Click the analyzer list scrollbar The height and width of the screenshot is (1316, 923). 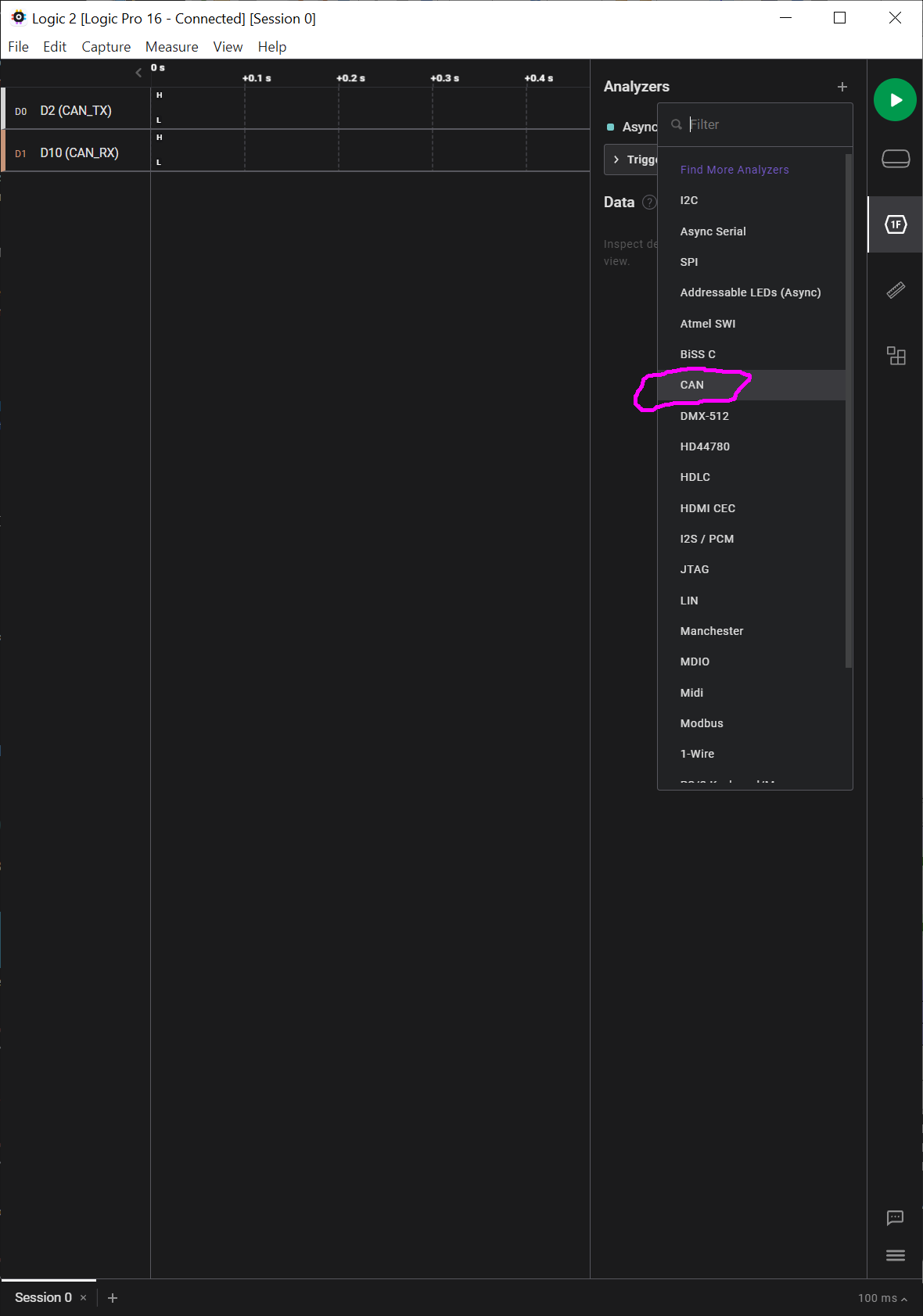pos(849,411)
